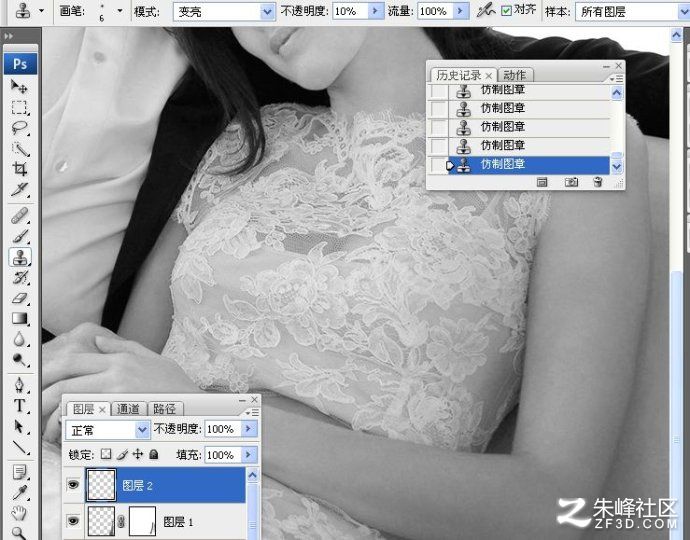Select the Magic Wand tool
This screenshot has width=690, height=540.
[19, 149]
